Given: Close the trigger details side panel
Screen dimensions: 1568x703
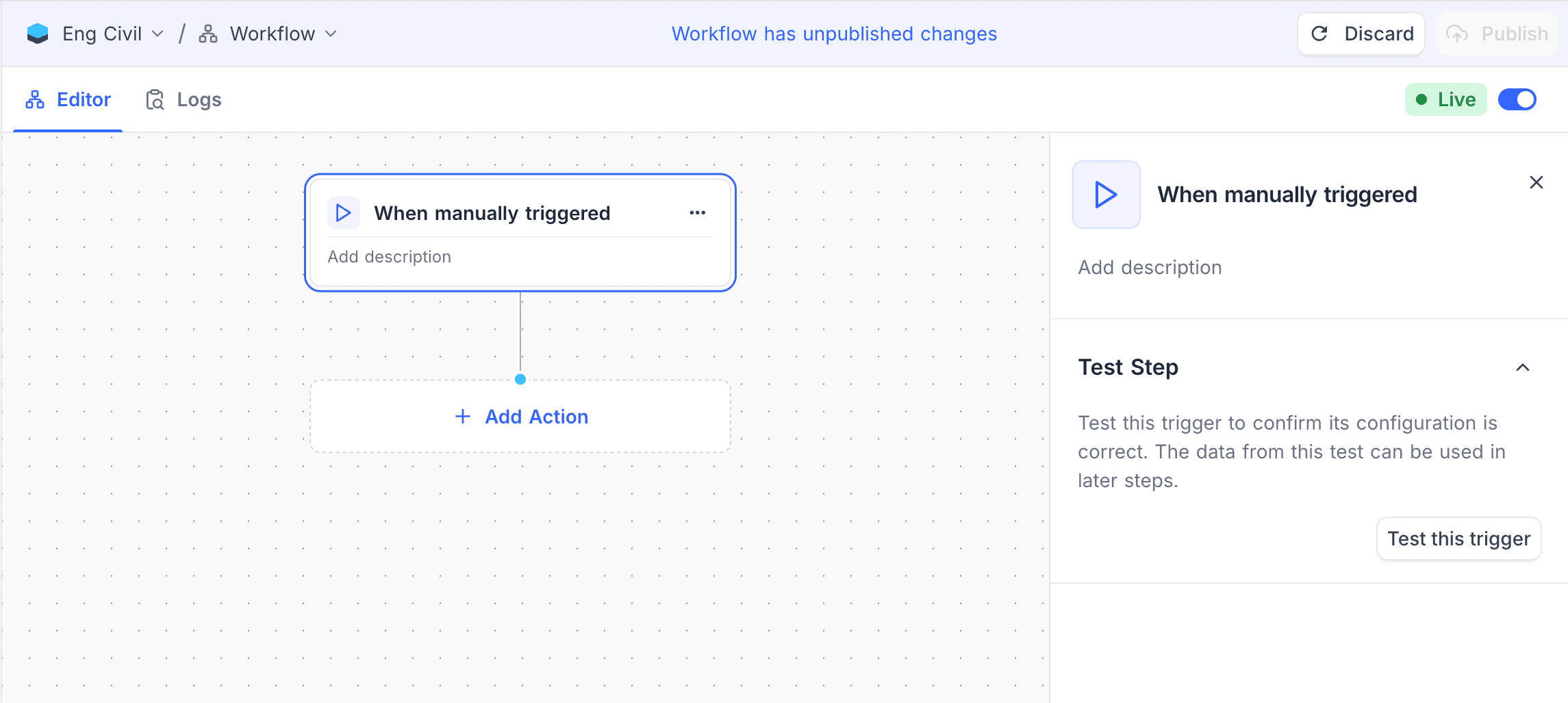Looking at the screenshot, I should 1536,182.
